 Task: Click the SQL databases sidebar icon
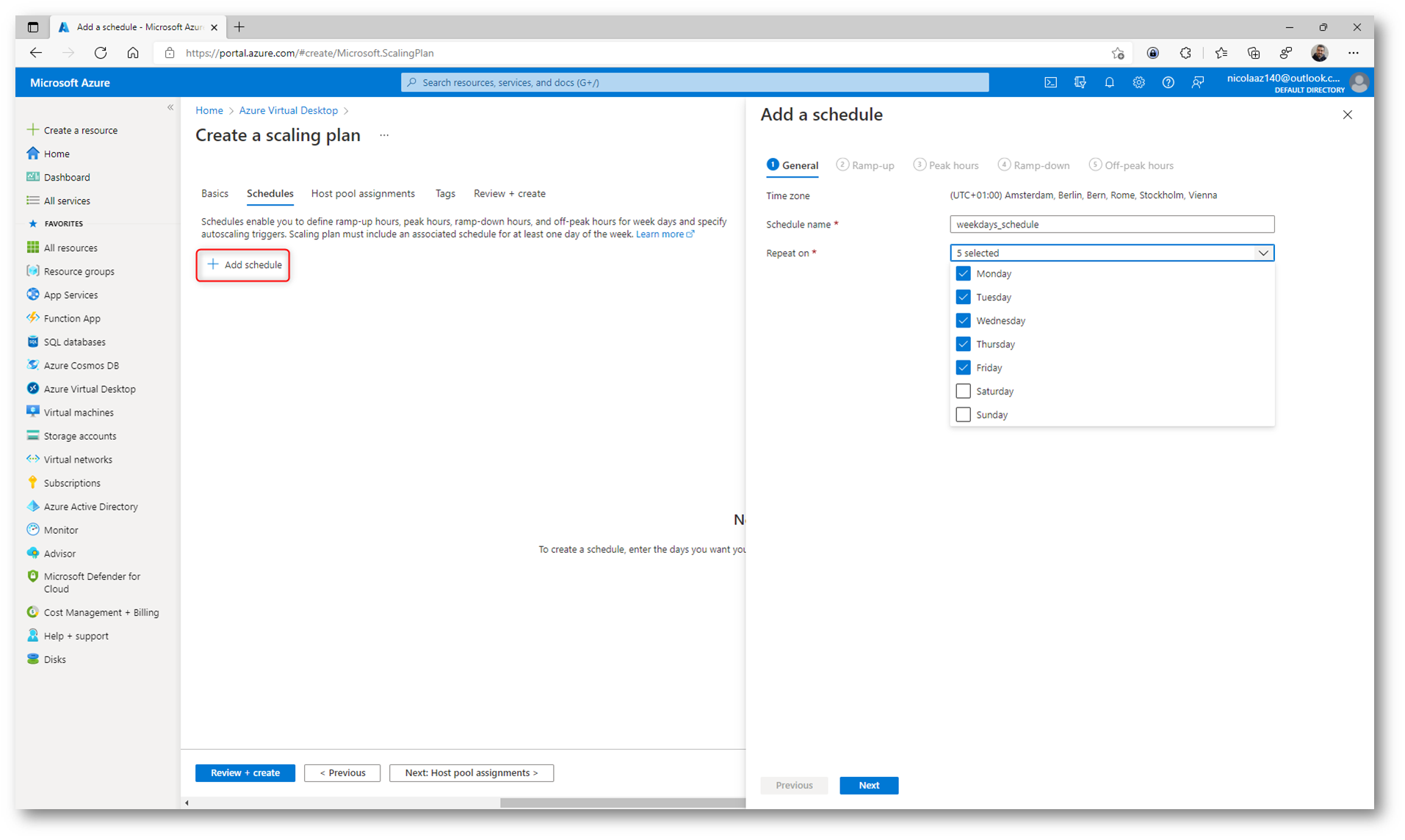pyautogui.click(x=32, y=341)
